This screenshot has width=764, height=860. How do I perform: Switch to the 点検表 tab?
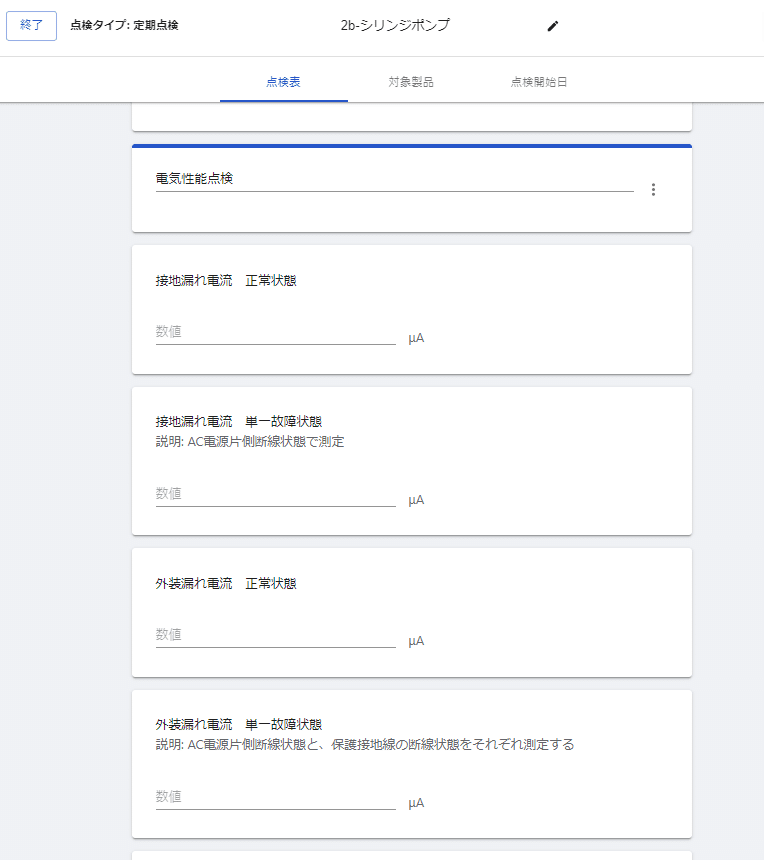coord(284,82)
